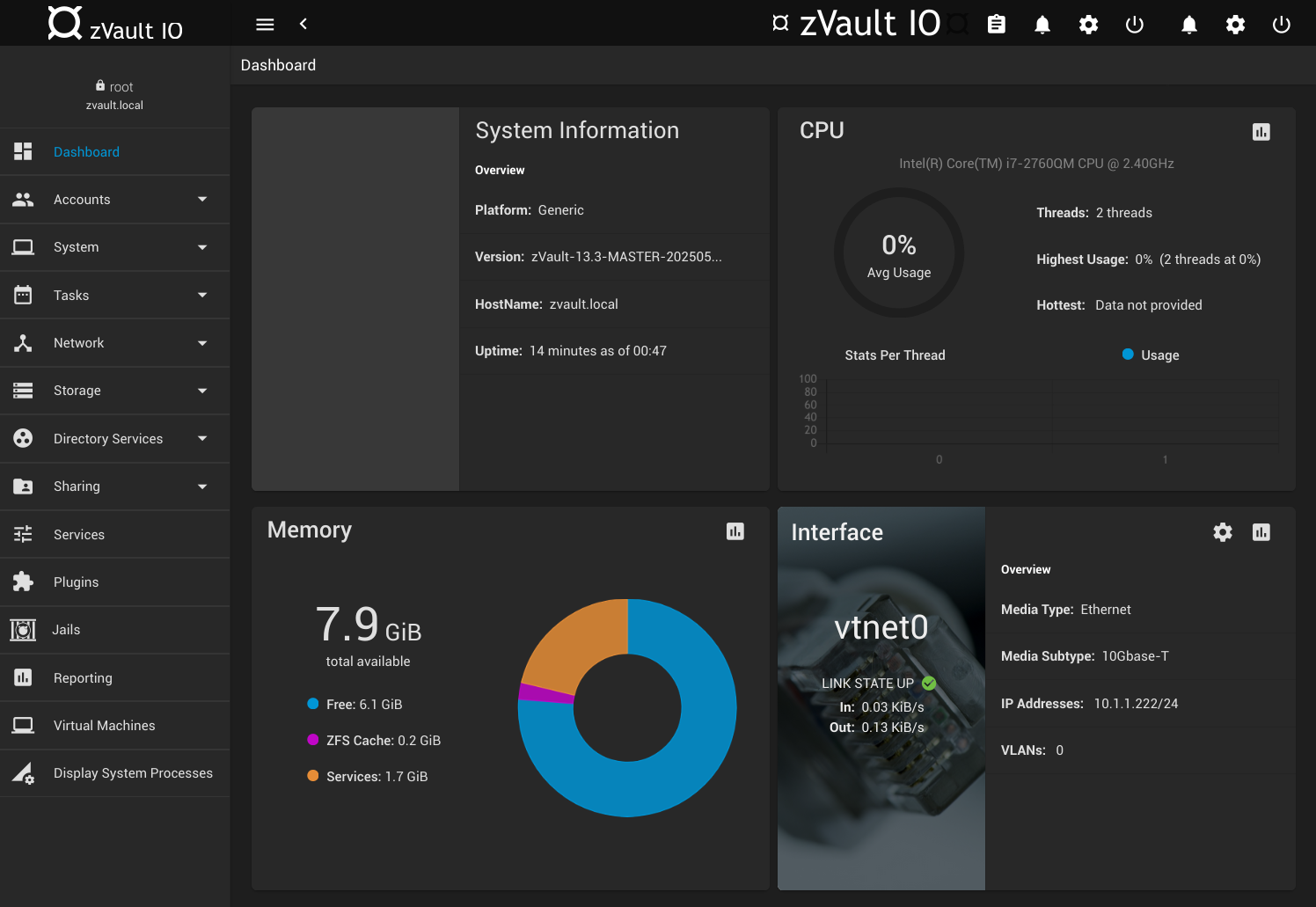Expand the Storage menu arrow
Image resolution: width=1316 pixels, height=907 pixels.
[x=202, y=391]
